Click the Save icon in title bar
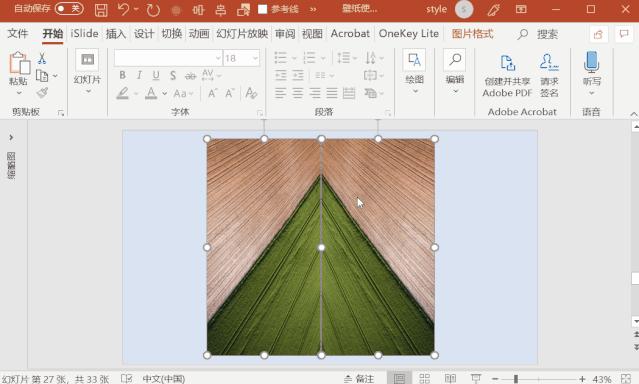 point(101,9)
